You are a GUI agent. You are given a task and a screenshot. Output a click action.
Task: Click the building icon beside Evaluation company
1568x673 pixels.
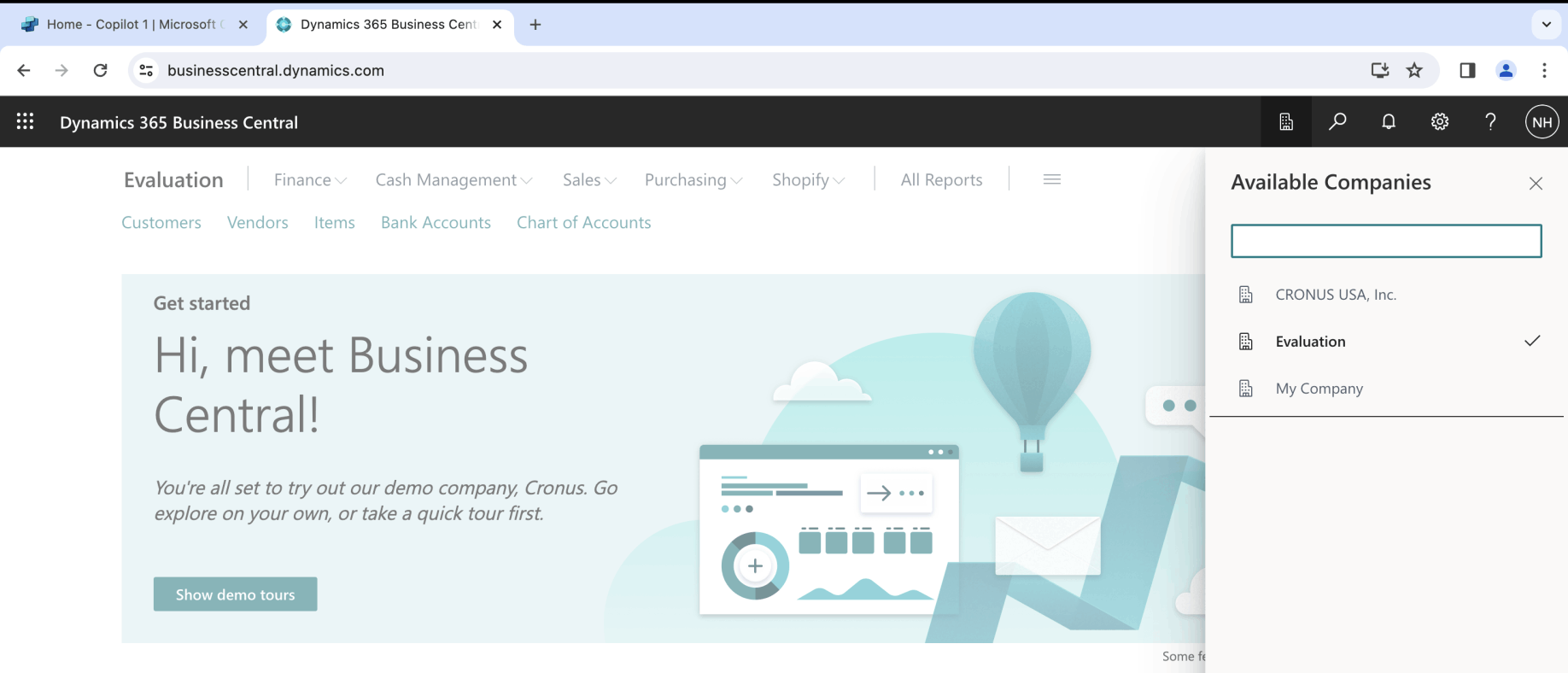(x=1246, y=342)
